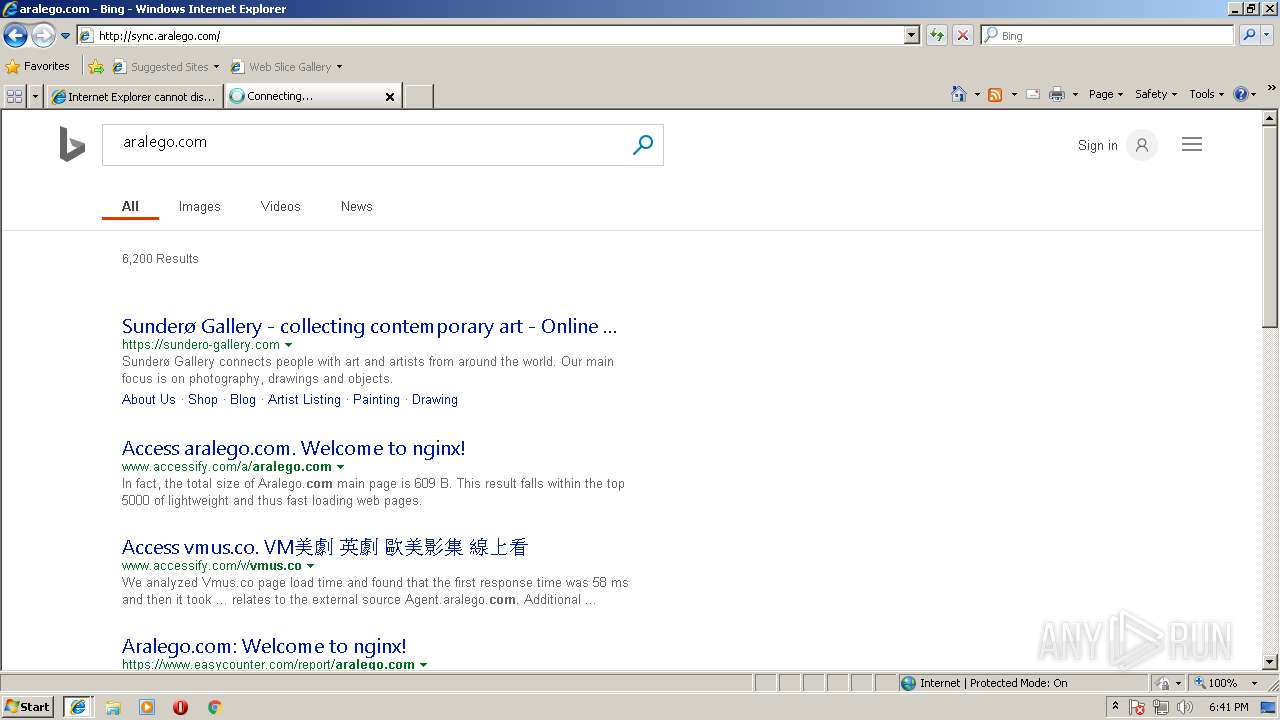Open the Safety menu
The height and width of the screenshot is (720, 1280).
click(x=1156, y=94)
